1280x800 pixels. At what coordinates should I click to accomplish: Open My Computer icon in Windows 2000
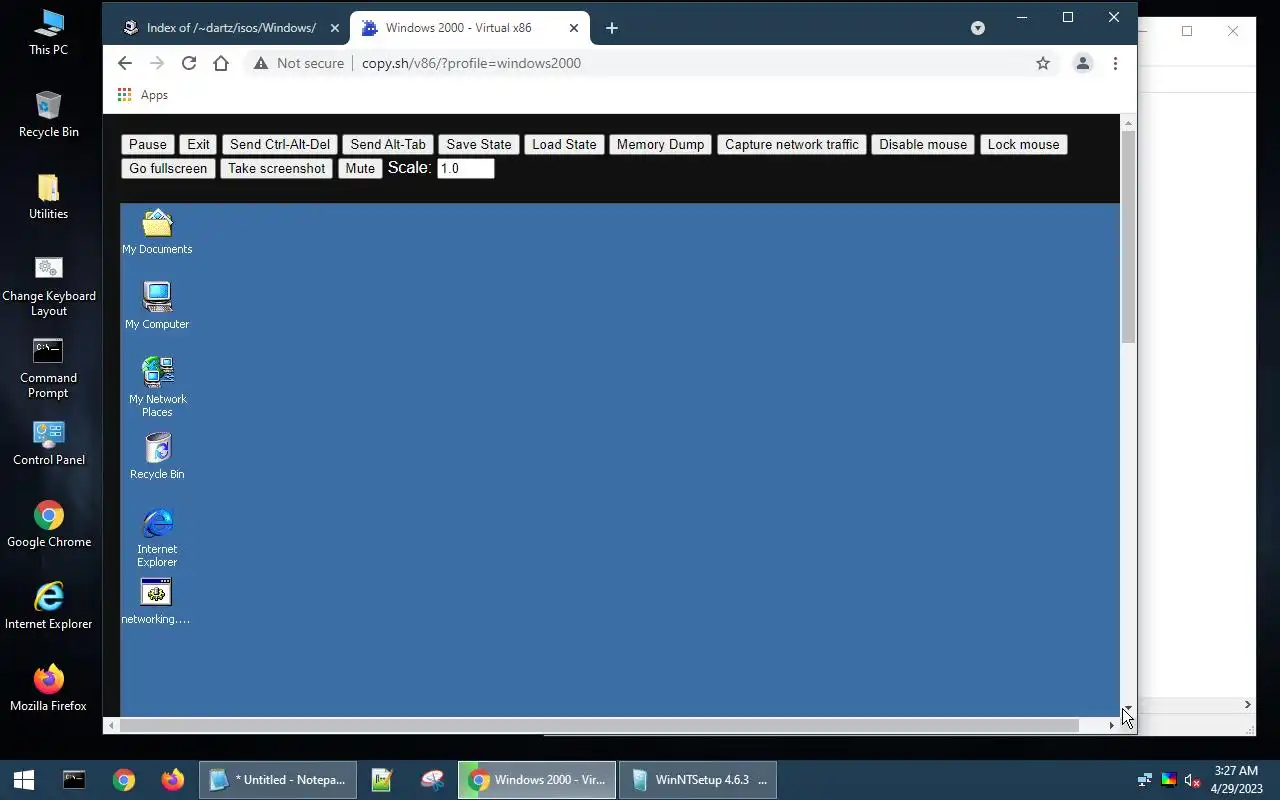pos(157,305)
